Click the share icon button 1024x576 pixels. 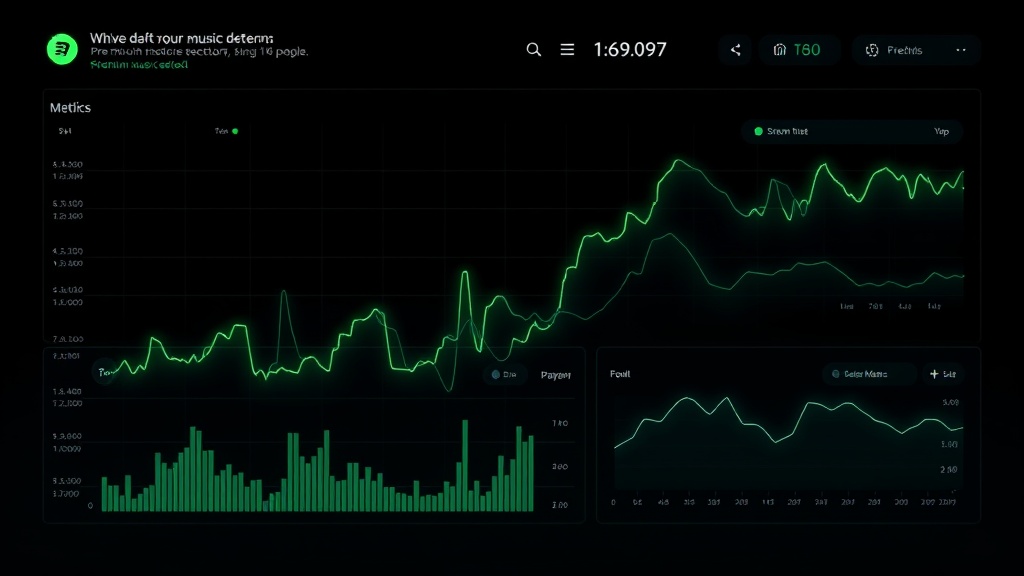point(735,50)
